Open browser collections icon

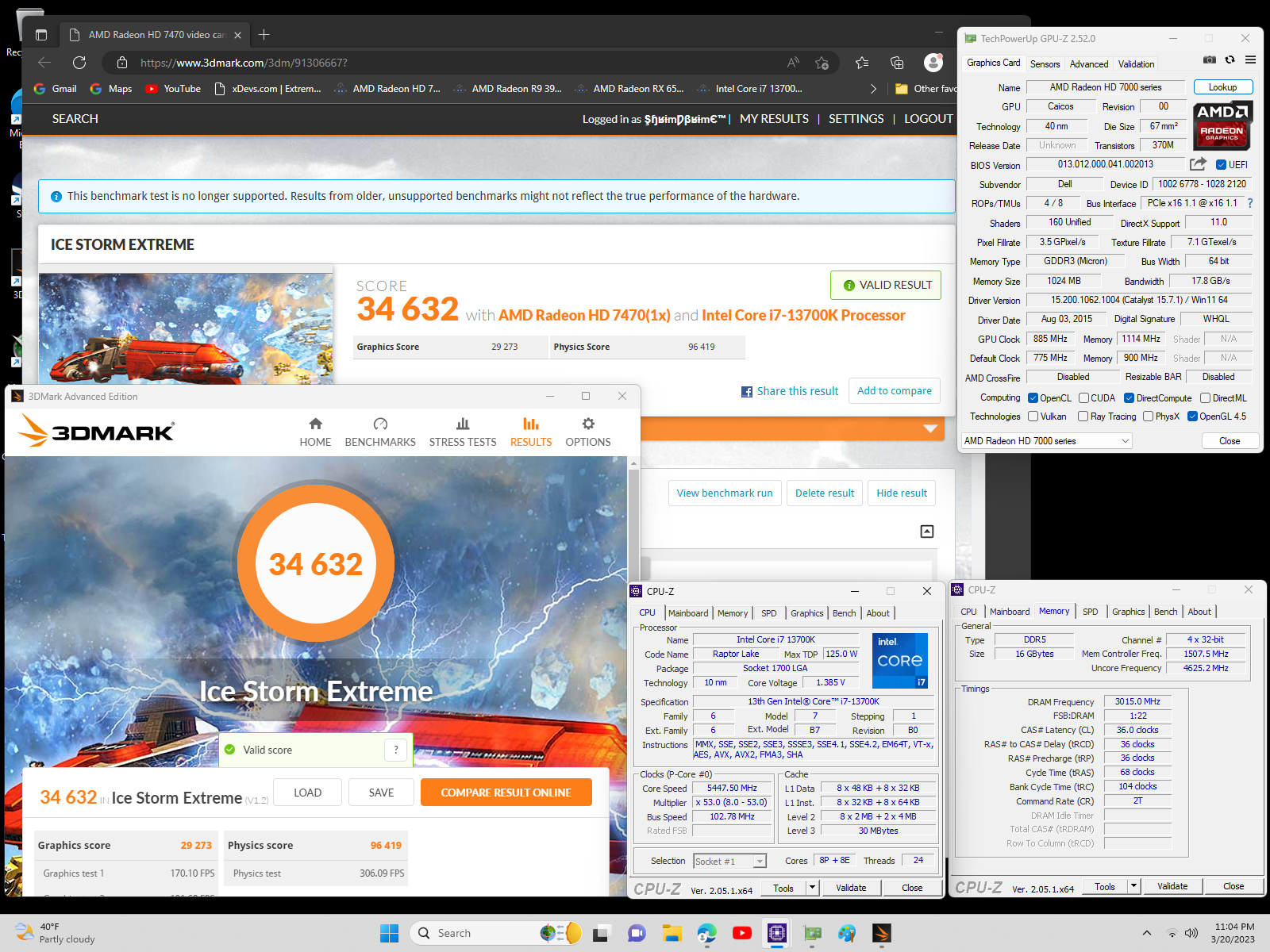tap(897, 63)
